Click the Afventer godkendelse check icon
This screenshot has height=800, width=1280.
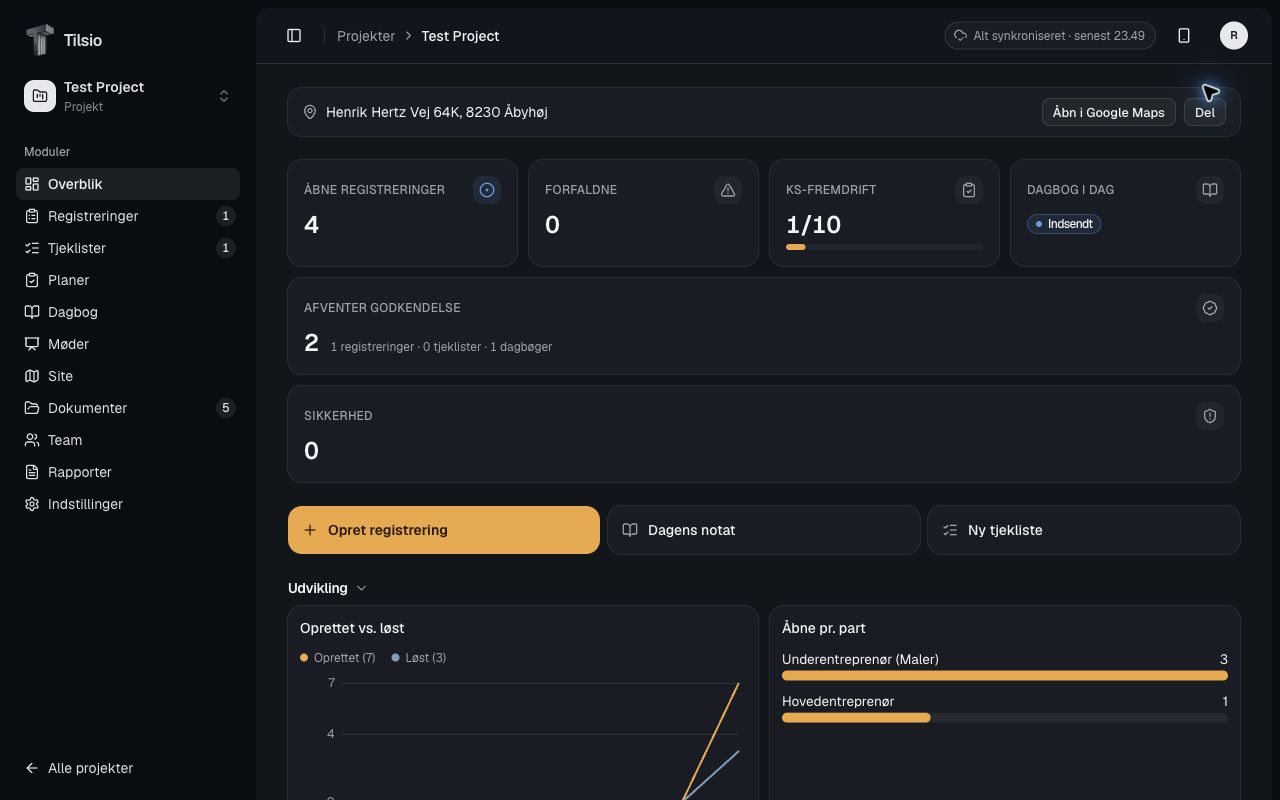pos(1210,308)
